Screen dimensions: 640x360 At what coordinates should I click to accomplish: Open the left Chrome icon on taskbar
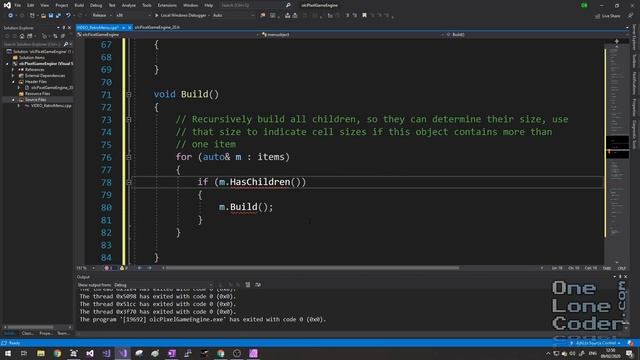(57, 353)
